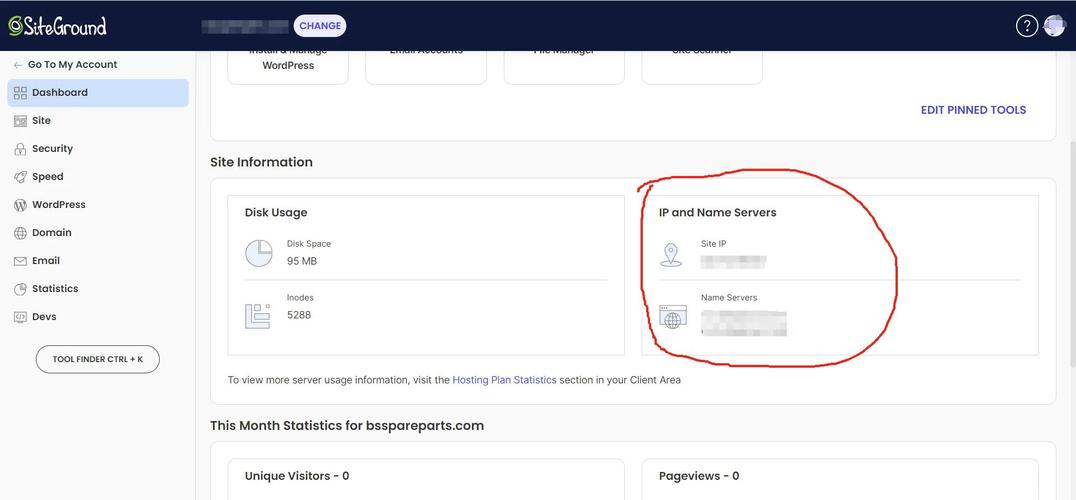Open the WordPress menu section
This screenshot has width=1076, height=500.
point(98,205)
